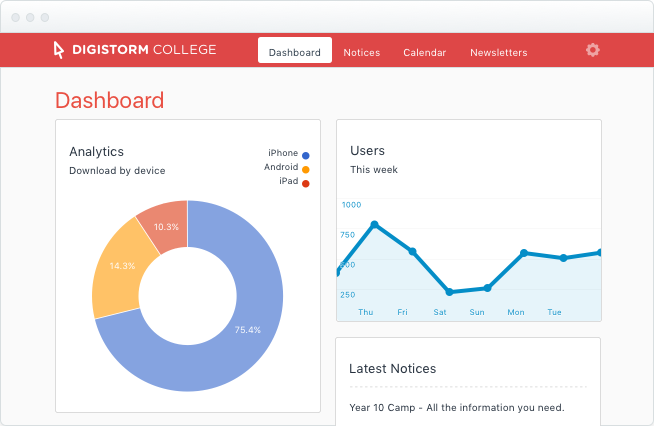
Task: Click the Latest Notices heading
Action: pyautogui.click(x=392, y=369)
